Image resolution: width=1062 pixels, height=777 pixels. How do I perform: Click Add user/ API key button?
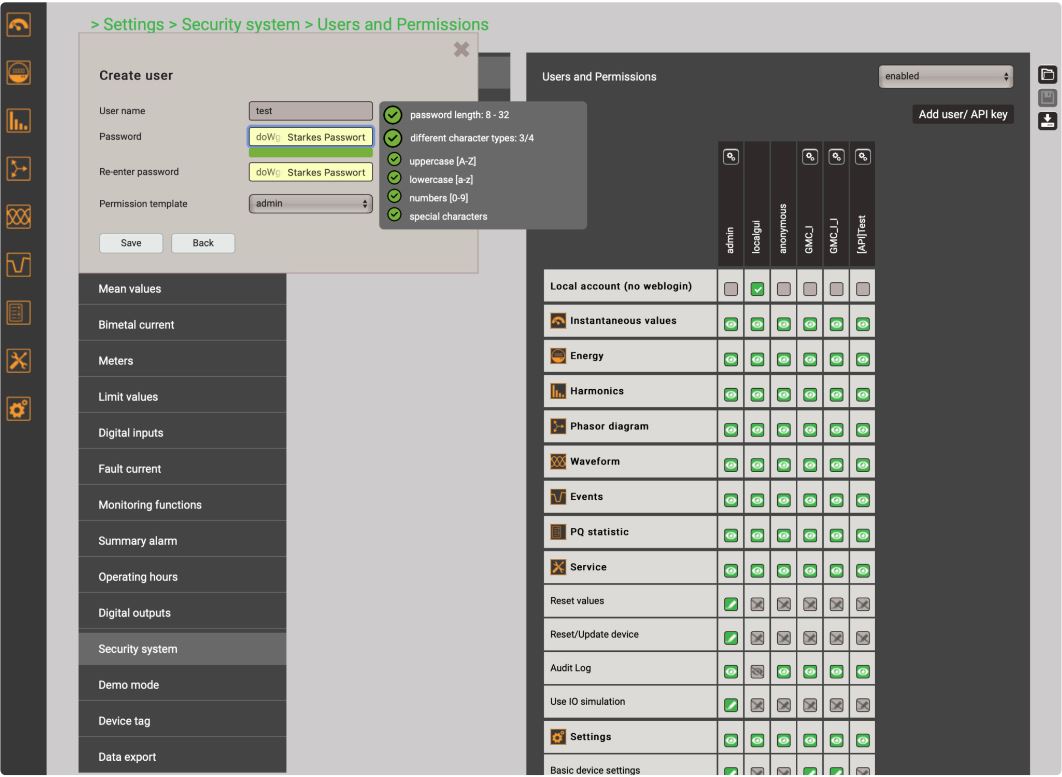962,114
